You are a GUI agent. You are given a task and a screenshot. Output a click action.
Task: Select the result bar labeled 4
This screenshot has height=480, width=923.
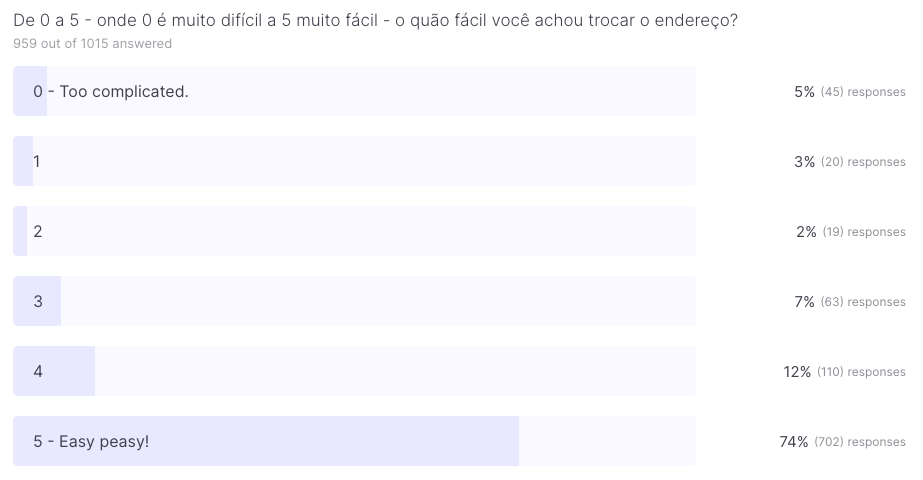354,371
